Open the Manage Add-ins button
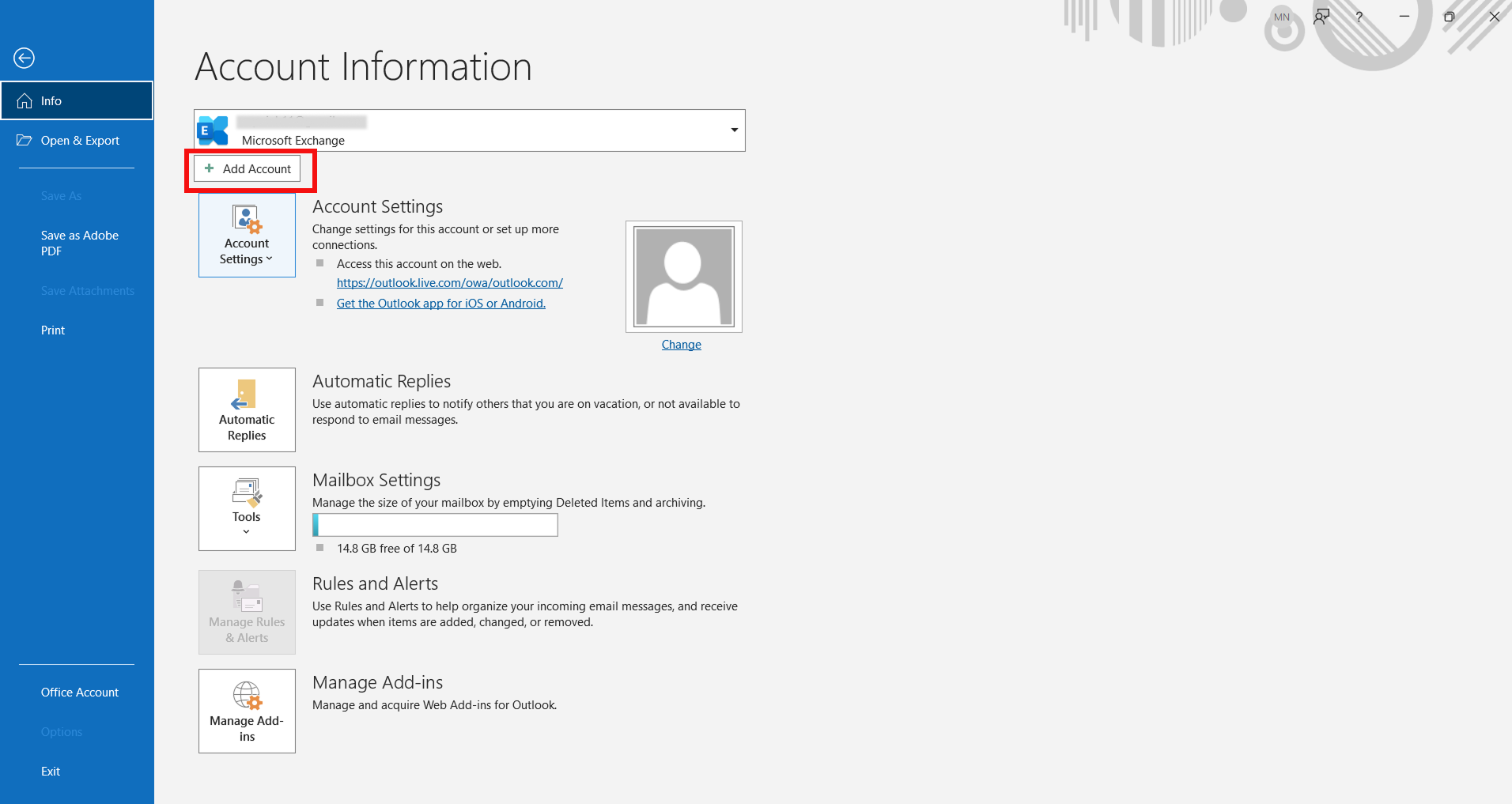The image size is (1512, 804). coord(247,711)
